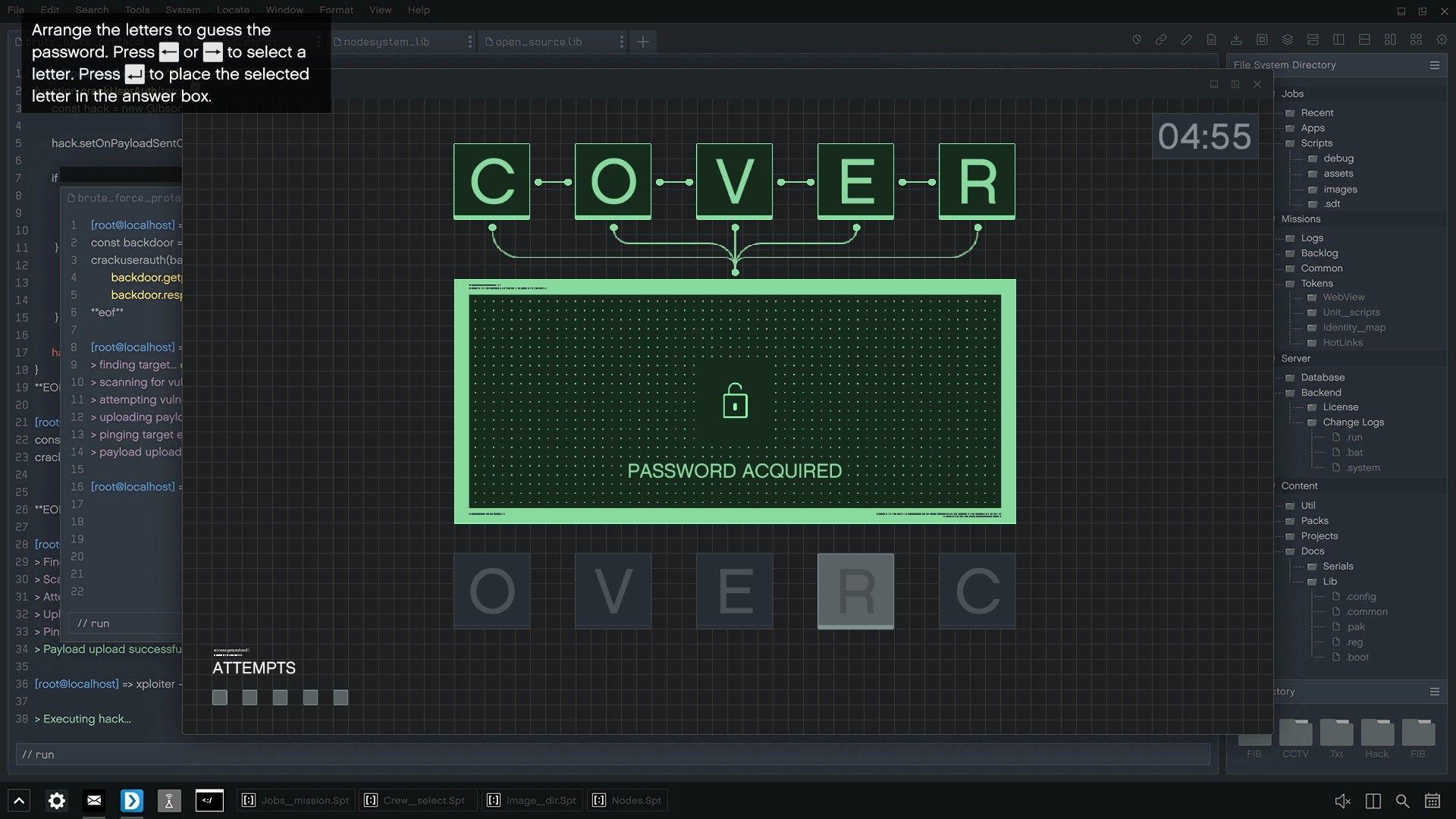1456x819 pixels.
Task: Click the two-column split layout icon
Action: pos(1338,40)
